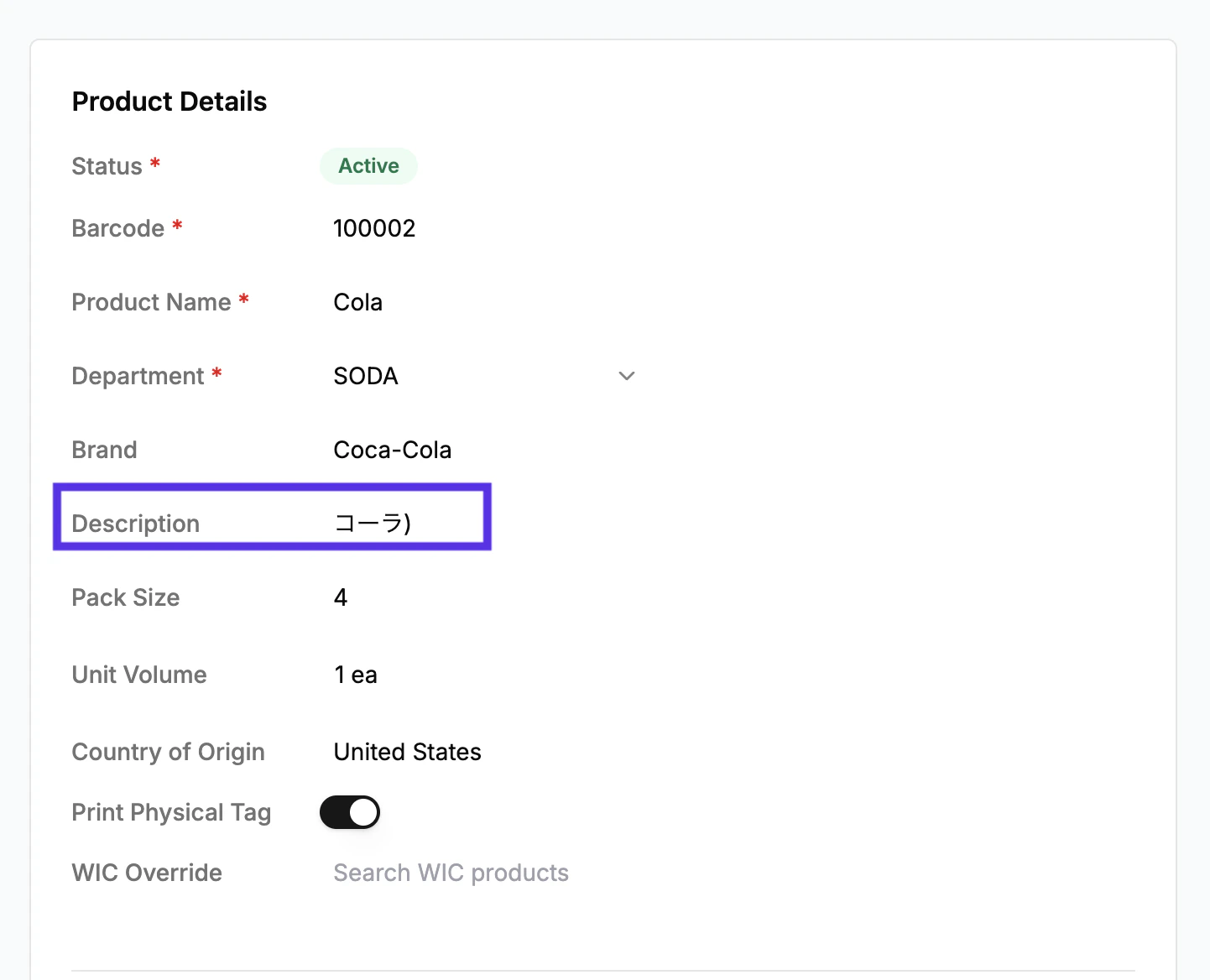
Task: Expand the Department dropdown chevron
Action: (627, 376)
